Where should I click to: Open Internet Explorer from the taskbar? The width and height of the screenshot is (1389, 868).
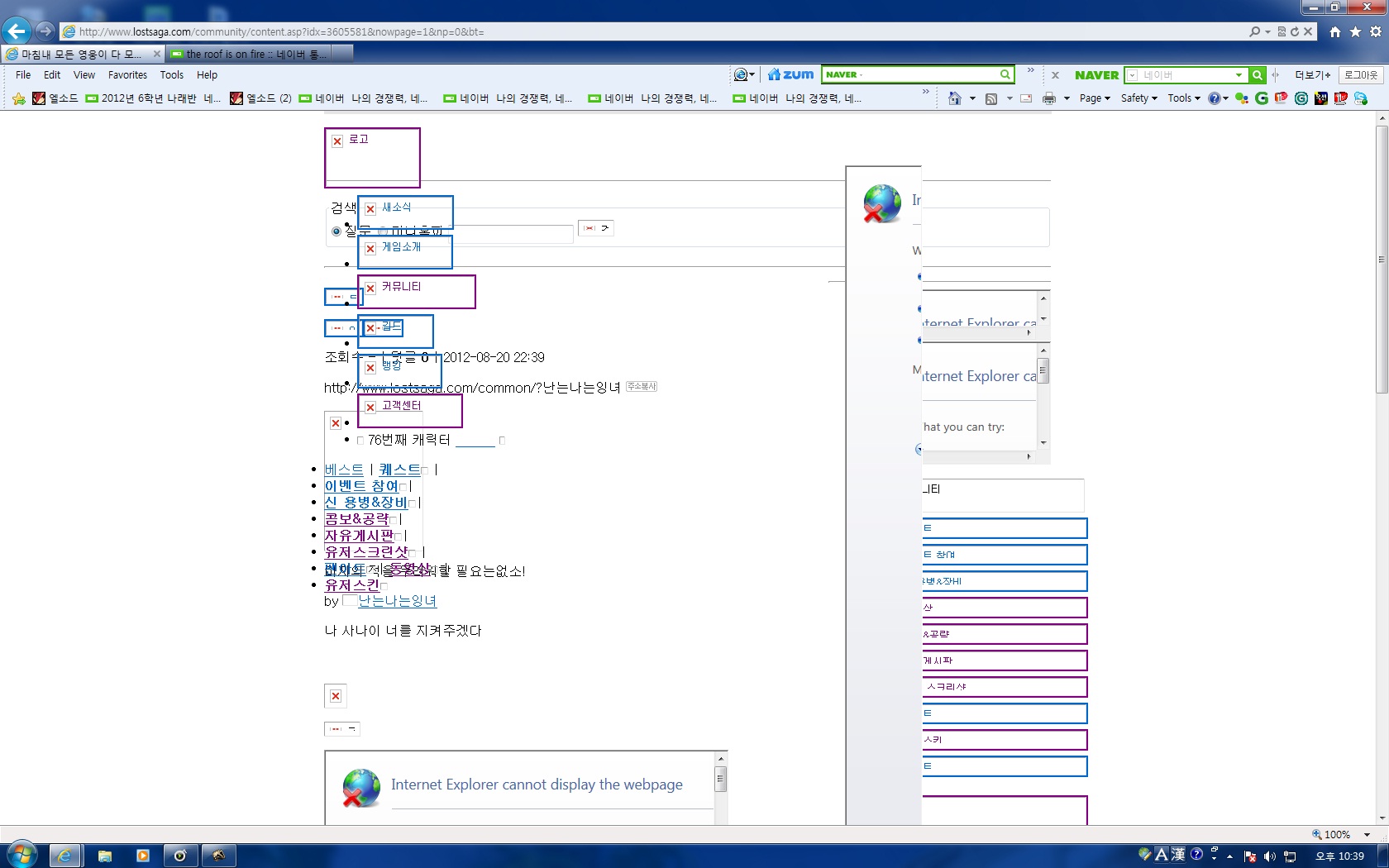coord(64,856)
